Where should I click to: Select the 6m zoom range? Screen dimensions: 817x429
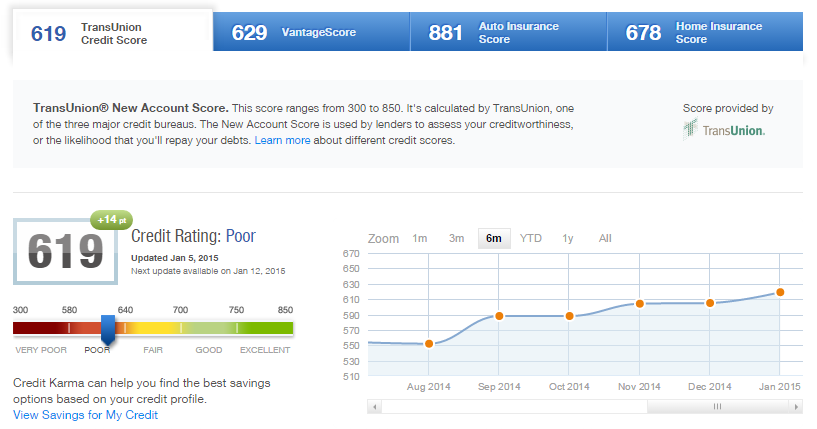pyautogui.click(x=494, y=238)
